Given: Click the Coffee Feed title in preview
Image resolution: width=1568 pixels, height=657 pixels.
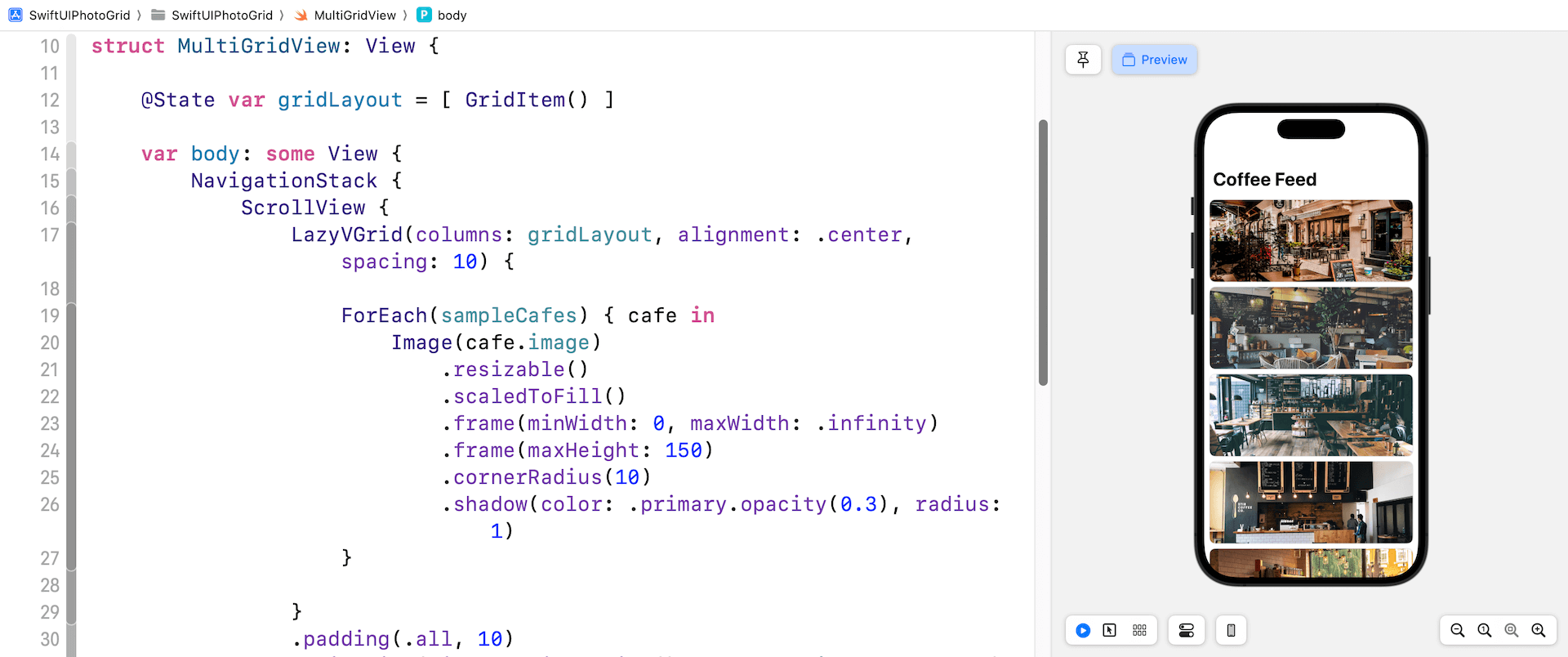Looking at the screenshot, I should pyautogui.click(x=1264, y=179).
